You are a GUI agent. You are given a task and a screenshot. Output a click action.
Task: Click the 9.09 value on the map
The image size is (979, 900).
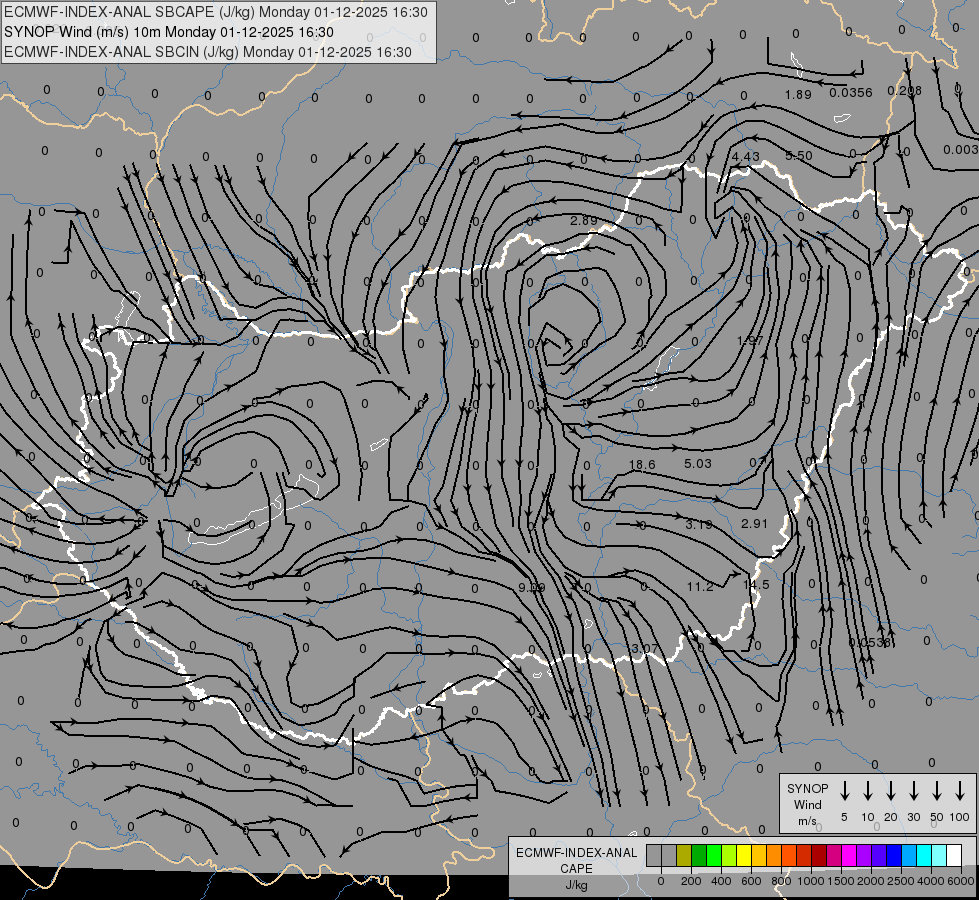(x=531, y=588)
